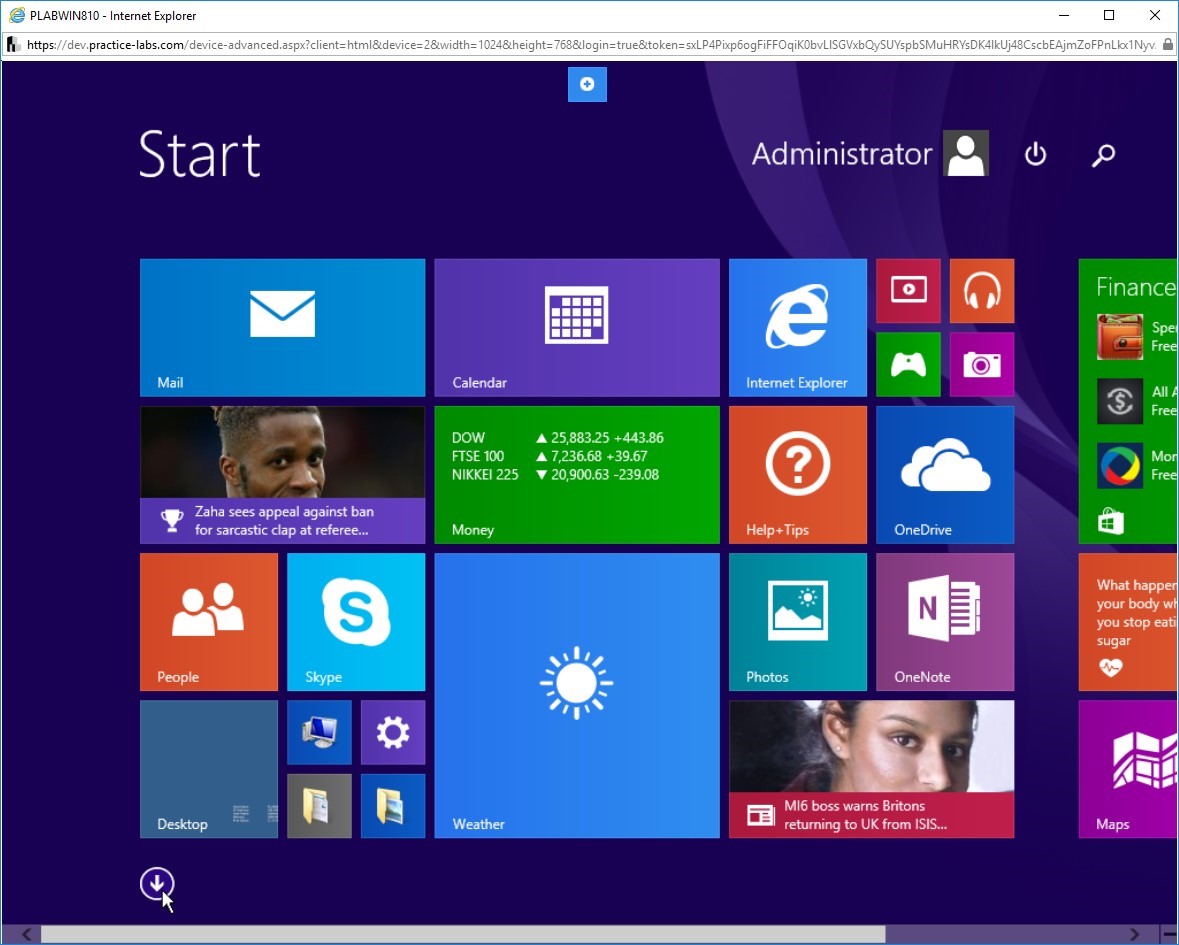The width and height of the screenshot is (1179, 945).
Task: Launch the OneNote tile
Action: (x=945, y=622)
